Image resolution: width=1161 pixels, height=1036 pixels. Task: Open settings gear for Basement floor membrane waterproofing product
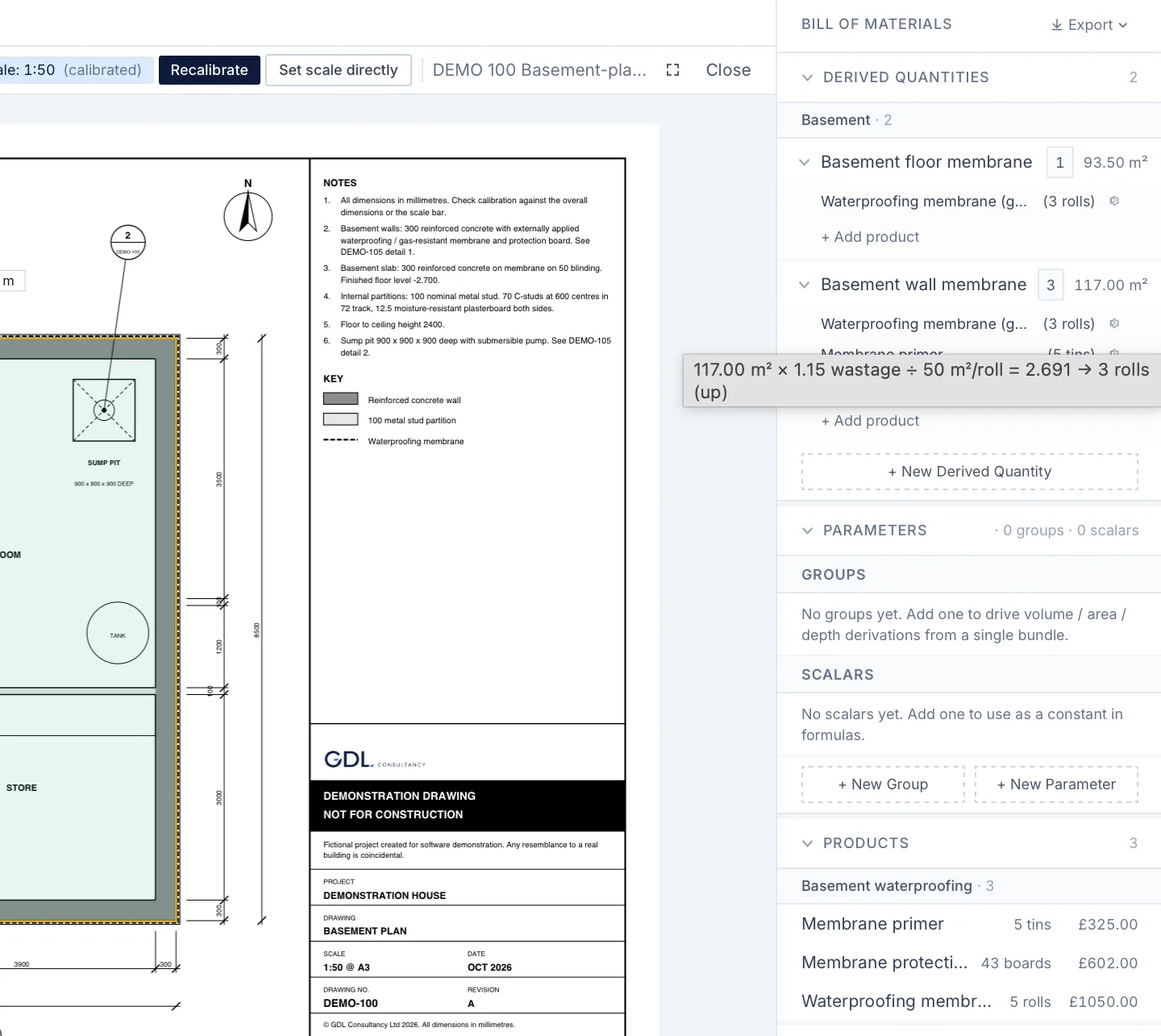(1114, 201)
